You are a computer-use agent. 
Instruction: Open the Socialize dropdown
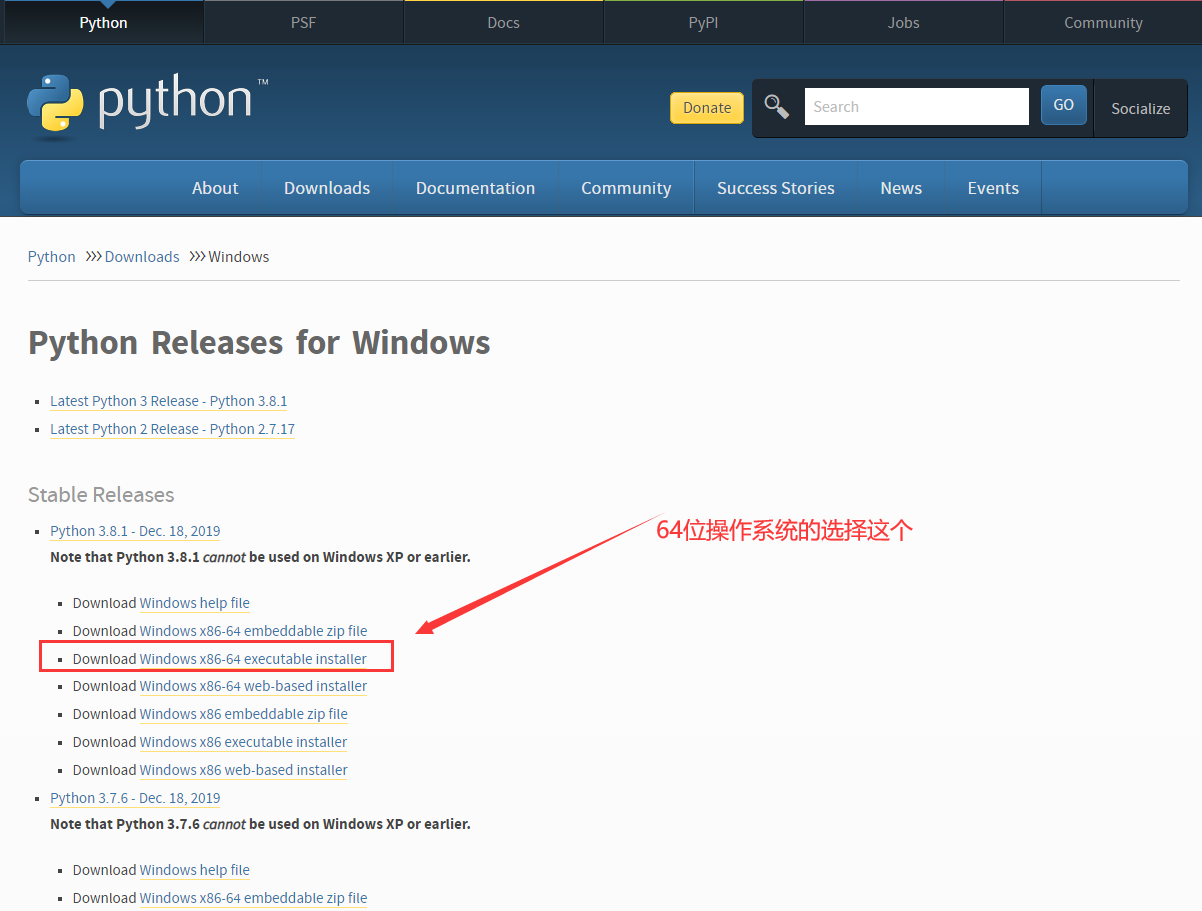tap(1141, 108)
